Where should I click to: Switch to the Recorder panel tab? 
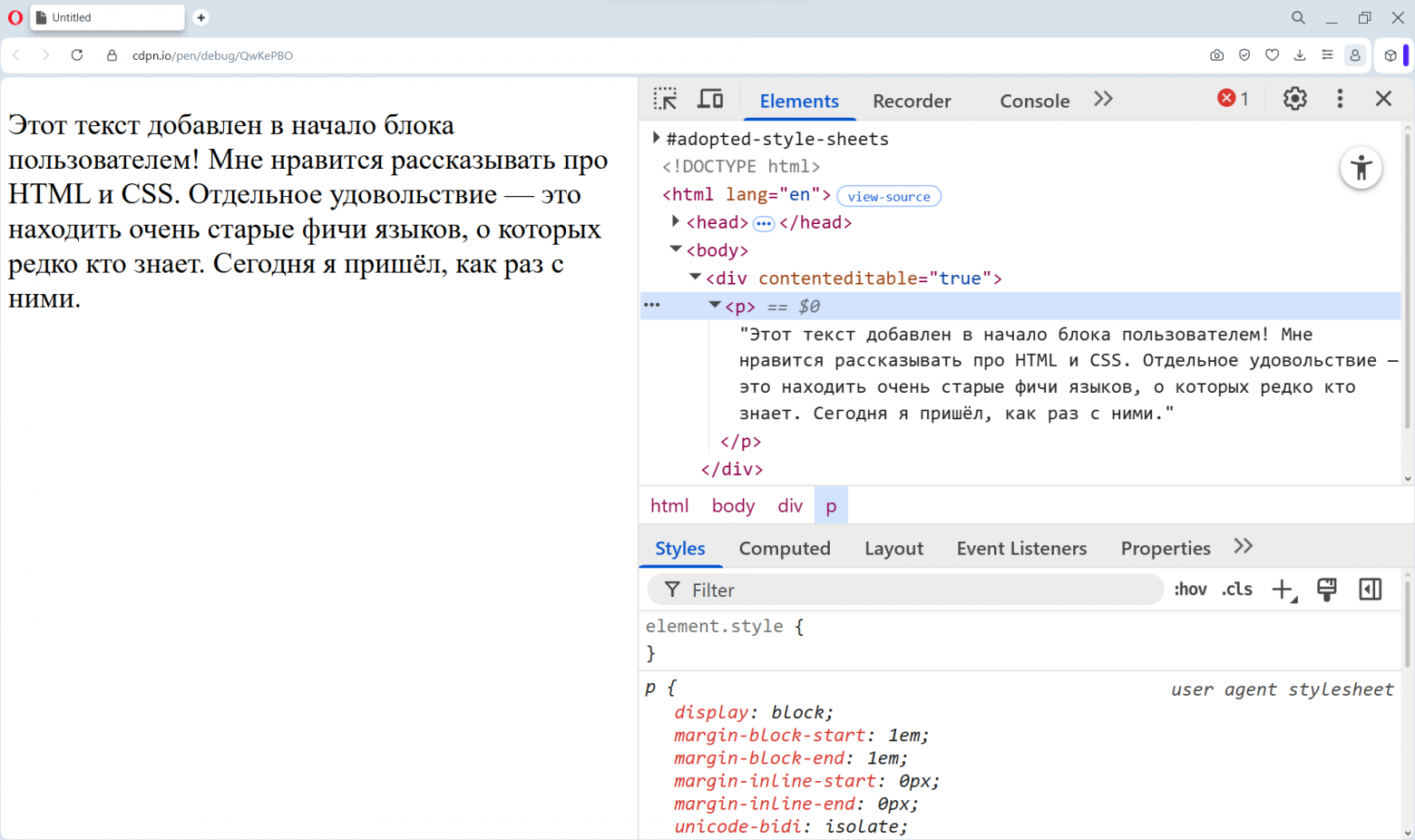point(912,101)
